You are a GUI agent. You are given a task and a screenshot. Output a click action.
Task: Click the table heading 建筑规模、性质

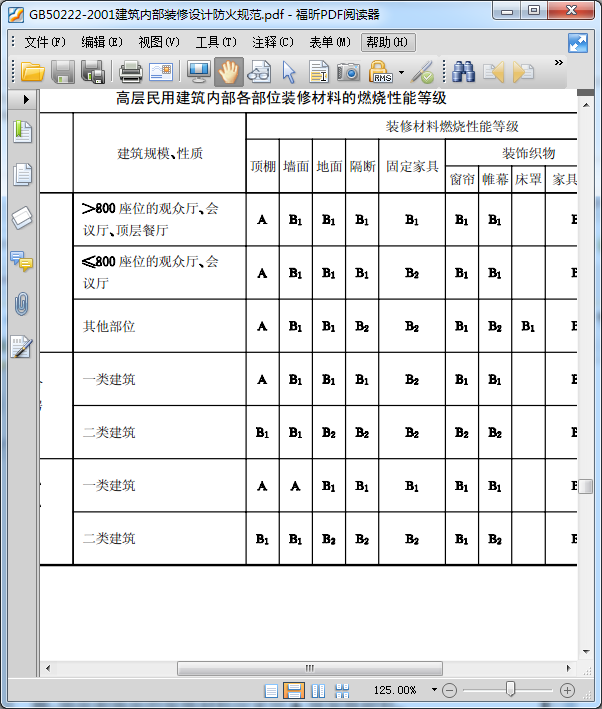click(x=160, y=153)
